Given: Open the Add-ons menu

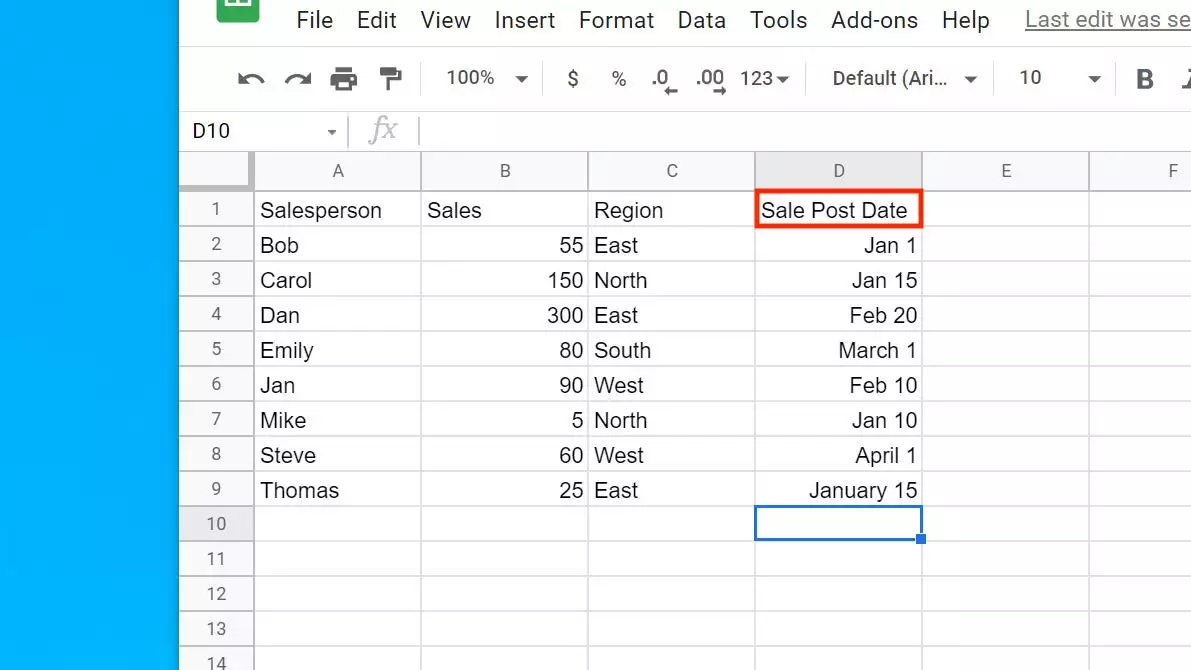Looking at the screenshot, I should [x=874, y=20].
